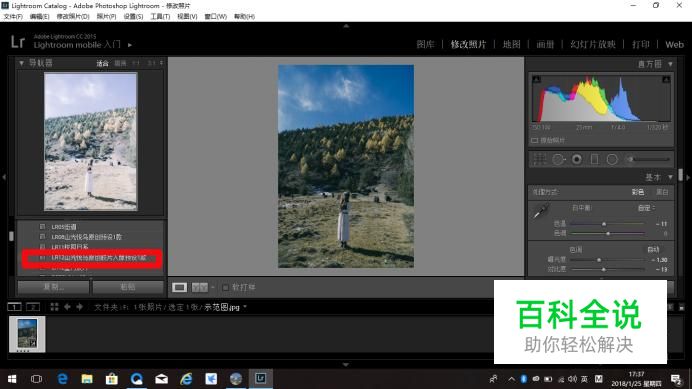This screenshot has height=389, width=692.
Task: Hide the right panel group
Action: coord(688,177)
